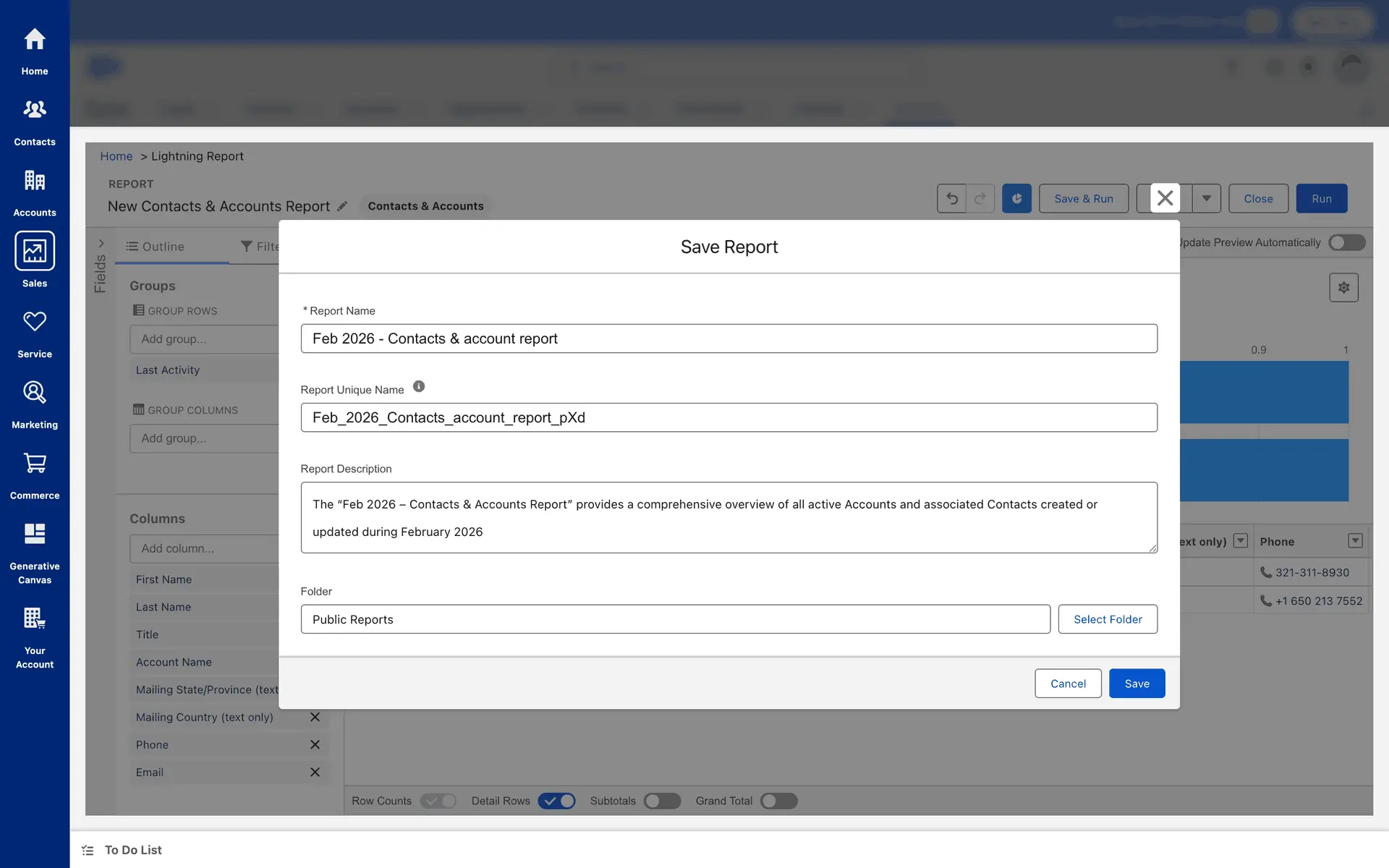Click the Generative Canvas icon
The image size is (1389, 868).
[x=34, y=534]
